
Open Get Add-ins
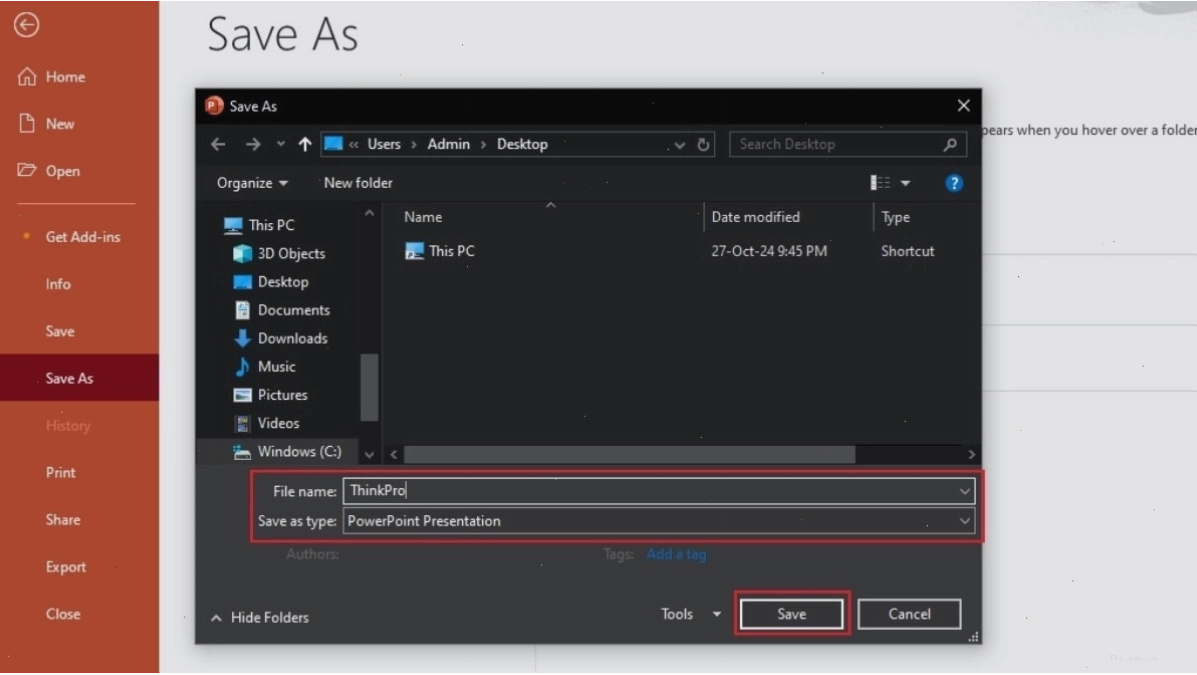coord(82,237)
